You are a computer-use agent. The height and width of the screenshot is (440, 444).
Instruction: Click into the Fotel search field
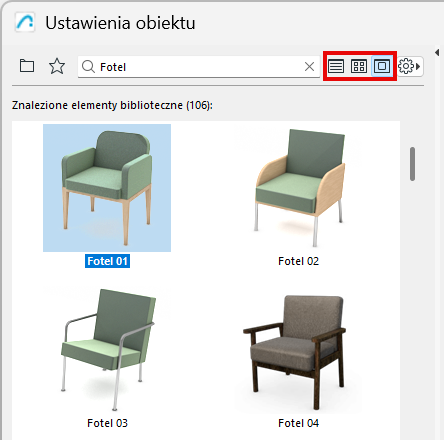click(x=199, y=67)
